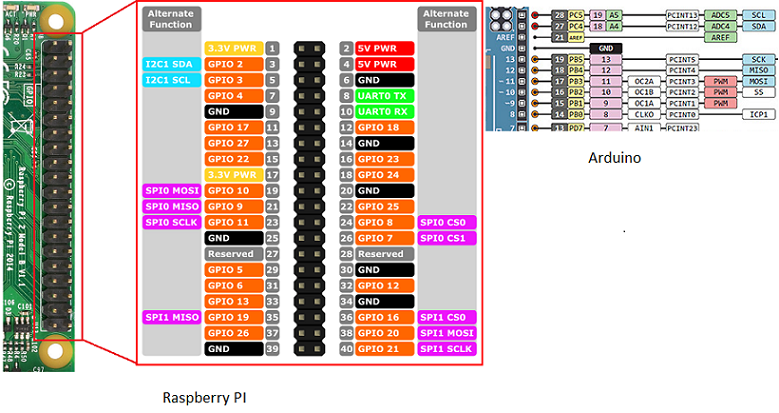Select the GND label at pin 6
Viewport: 779px width, 413px height.
point(385,80)
